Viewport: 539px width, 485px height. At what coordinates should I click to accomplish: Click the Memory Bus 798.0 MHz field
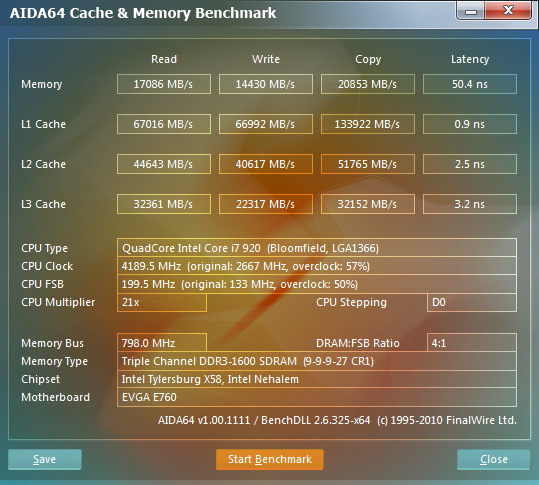click(x=162, y=343)
